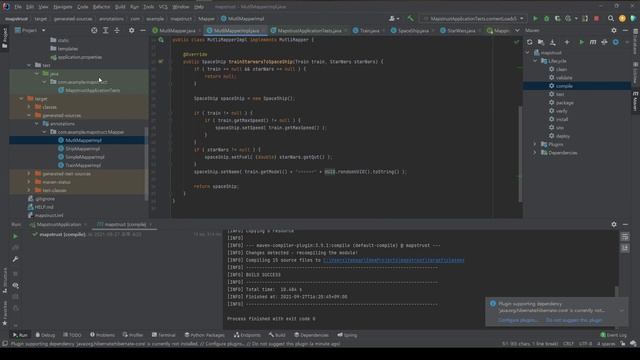This screenshot has width=640, height=360.
Task: Expand classes folder in Project tree
Action: [29, 107]
